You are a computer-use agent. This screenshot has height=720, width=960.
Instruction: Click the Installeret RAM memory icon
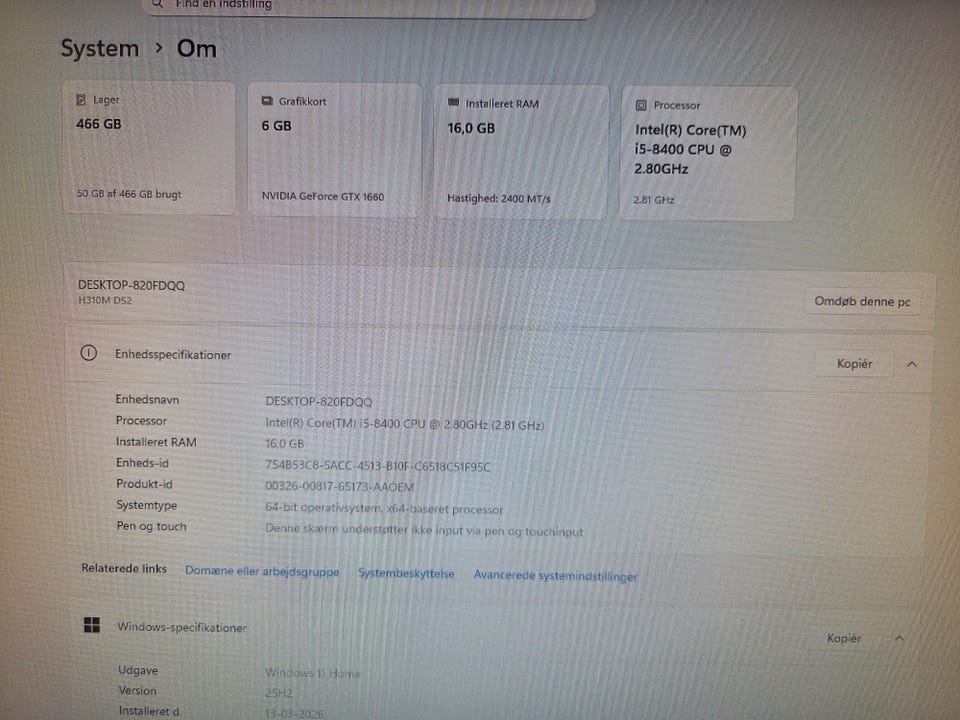tap(454, 103)
